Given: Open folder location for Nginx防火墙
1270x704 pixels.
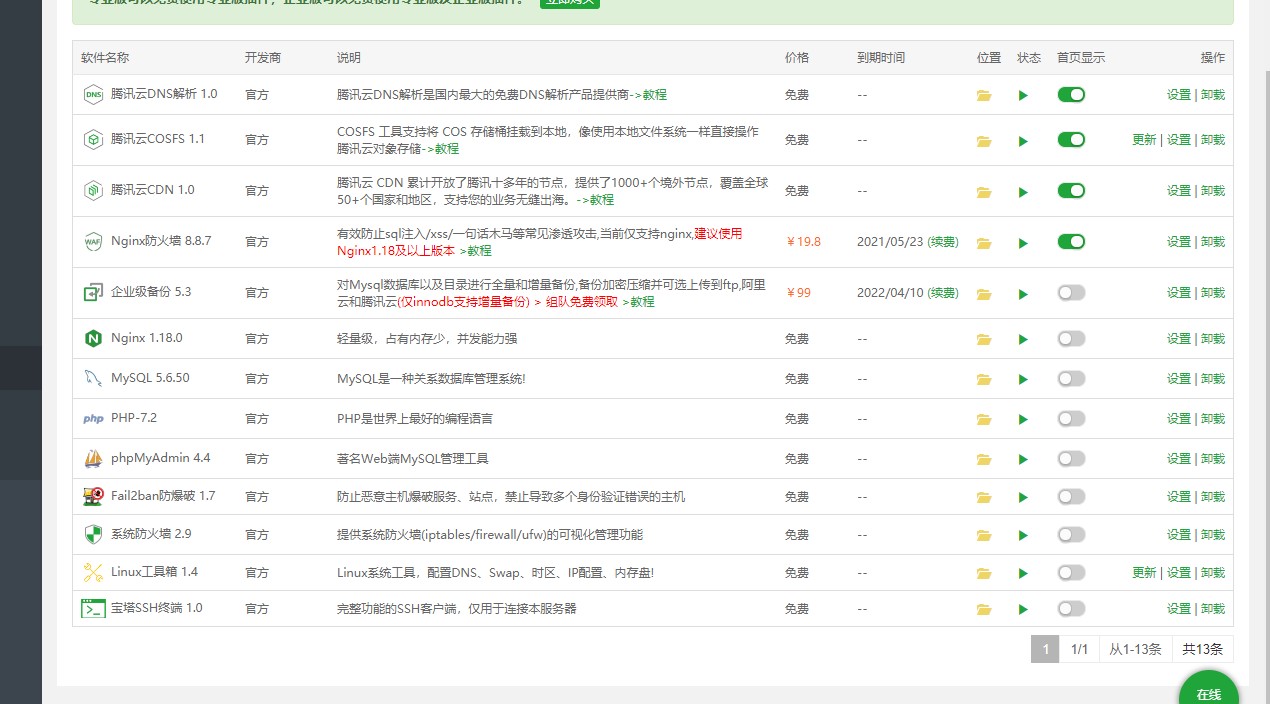Looking at the screenshot, I should [984, 243].
